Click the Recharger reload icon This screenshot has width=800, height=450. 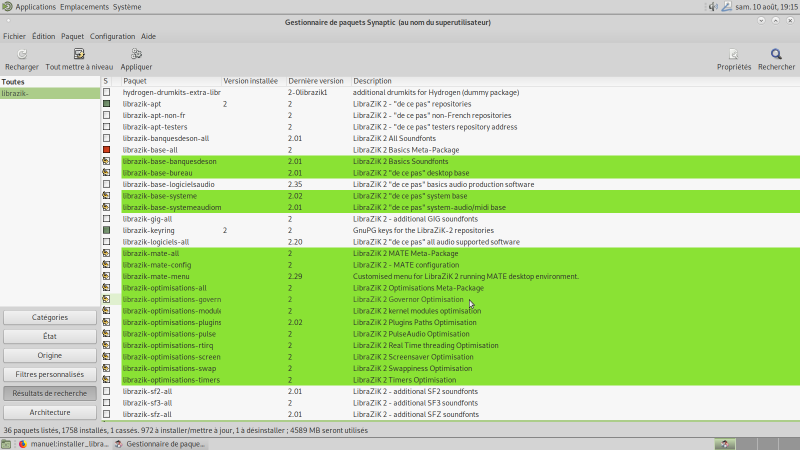click(22, 54)
